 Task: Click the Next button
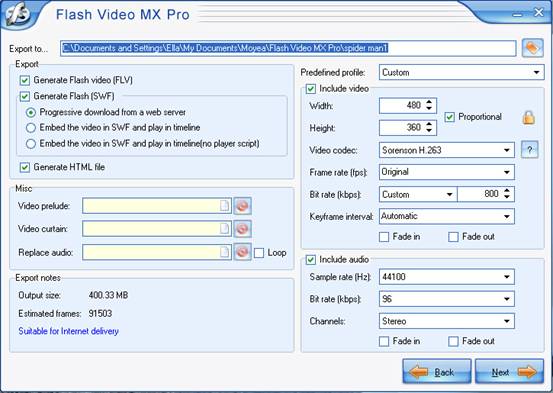coord(510,371)
